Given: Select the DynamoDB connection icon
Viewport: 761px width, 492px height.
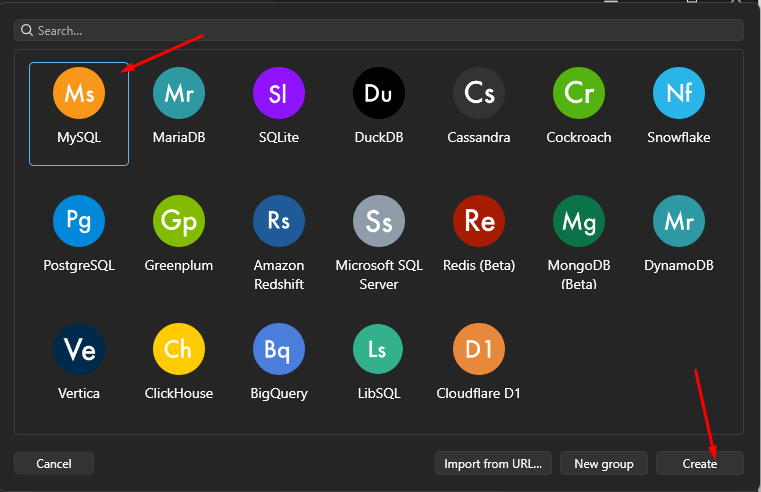Looking at the screenshot, I should tap(679, 221).
